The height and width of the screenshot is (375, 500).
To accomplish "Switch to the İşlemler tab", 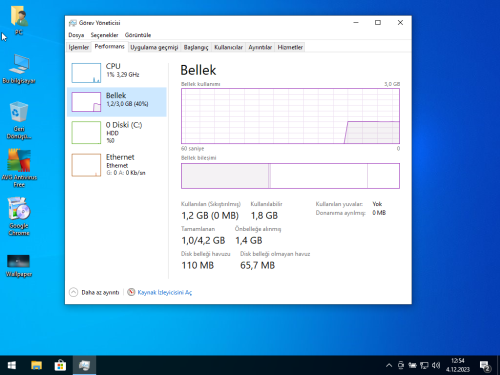I will 79,47.
